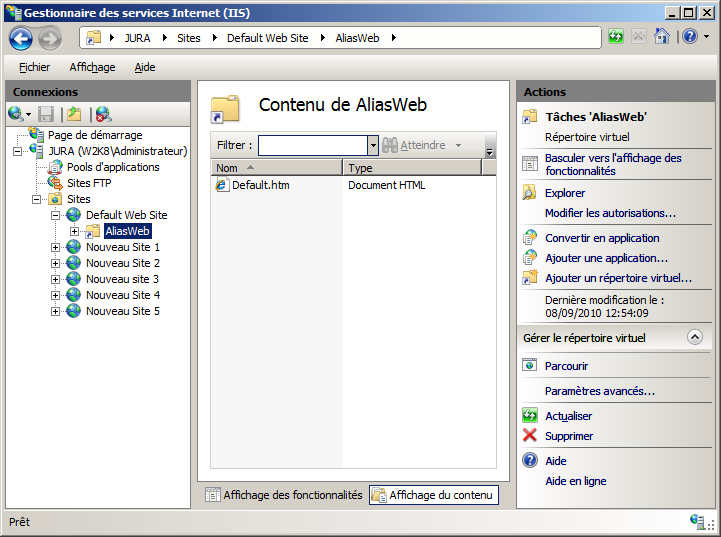Open the Fichier menu
The width and height of the screenshot is (721, 537).
click(x=34, y=67)
